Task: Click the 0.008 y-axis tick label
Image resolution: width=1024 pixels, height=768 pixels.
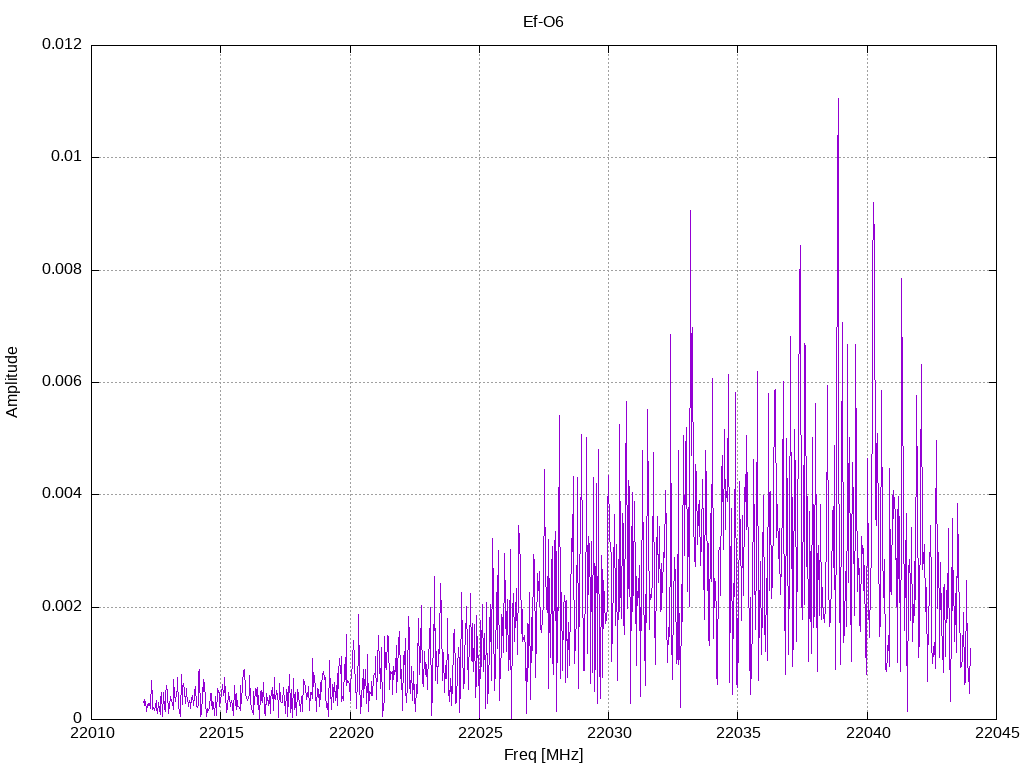Action: 62,269
